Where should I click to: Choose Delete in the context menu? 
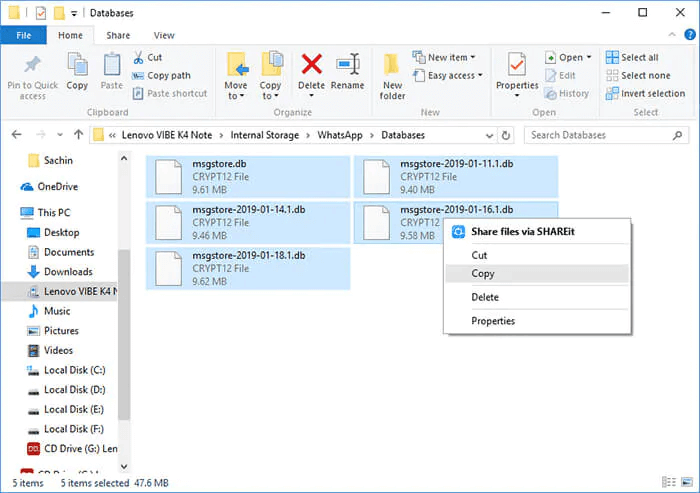pos(537,297)
